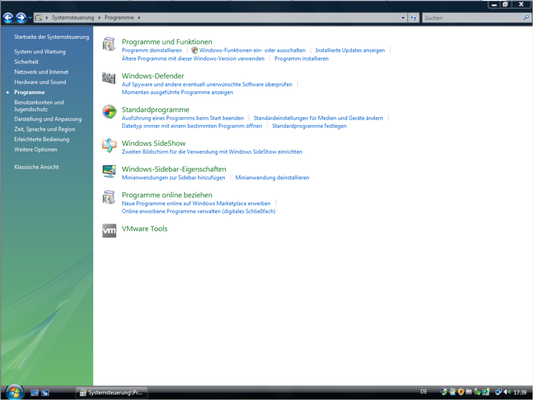Click the orange security shield tray icon
Screen dimensions: 533x400
[x=461, y=392]
